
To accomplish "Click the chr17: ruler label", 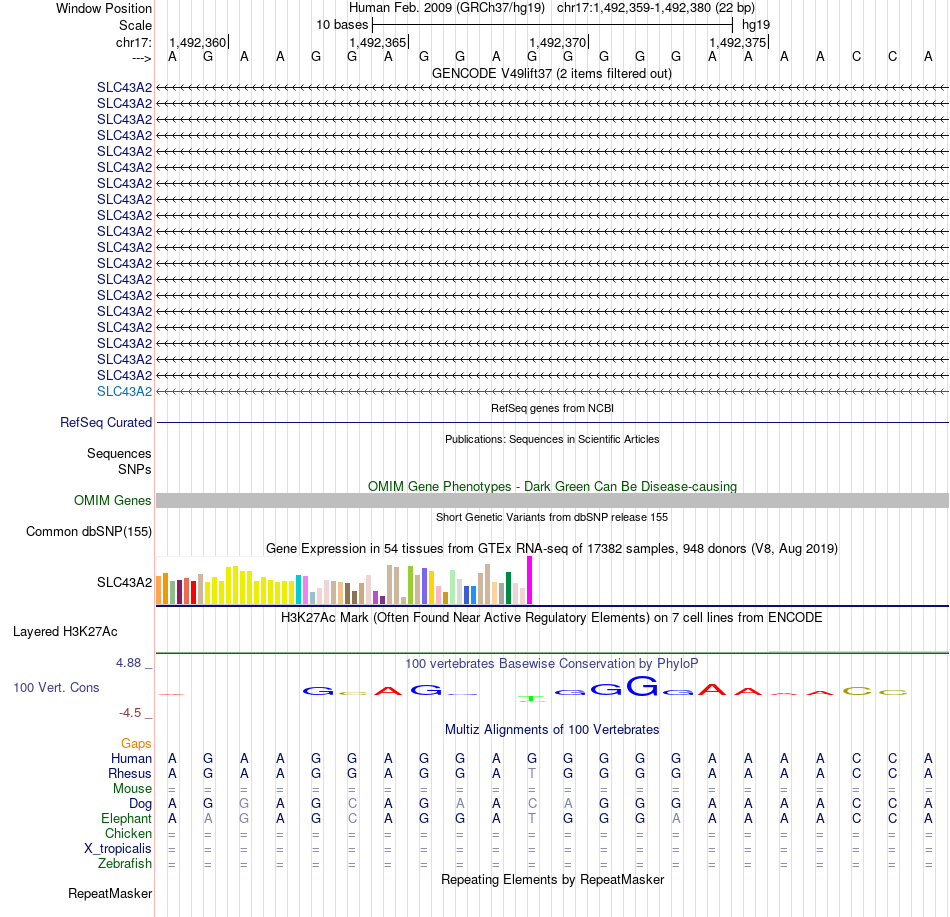I will pos(133,42).
